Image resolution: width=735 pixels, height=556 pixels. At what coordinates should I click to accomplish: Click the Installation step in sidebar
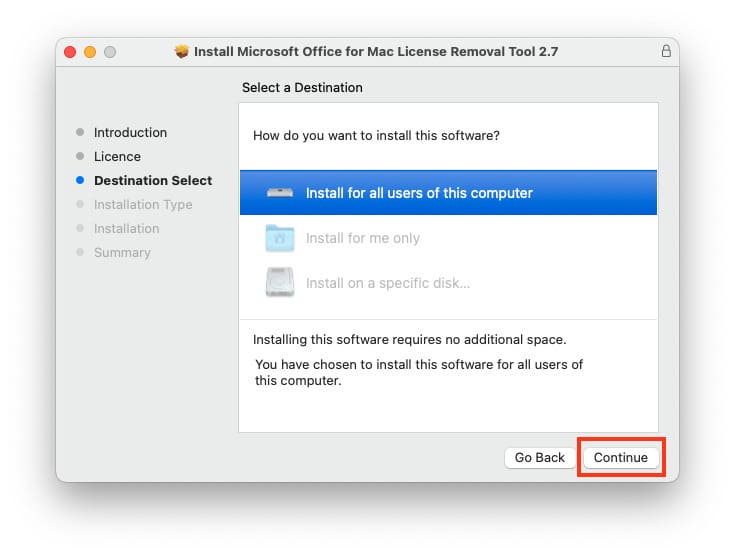[x=126, y=228]
